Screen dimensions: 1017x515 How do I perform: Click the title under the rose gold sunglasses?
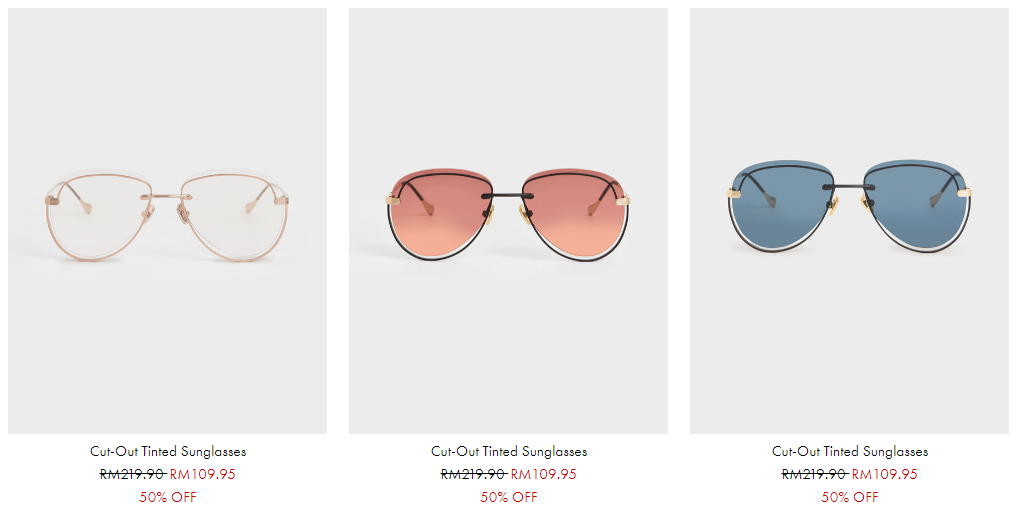168,451
